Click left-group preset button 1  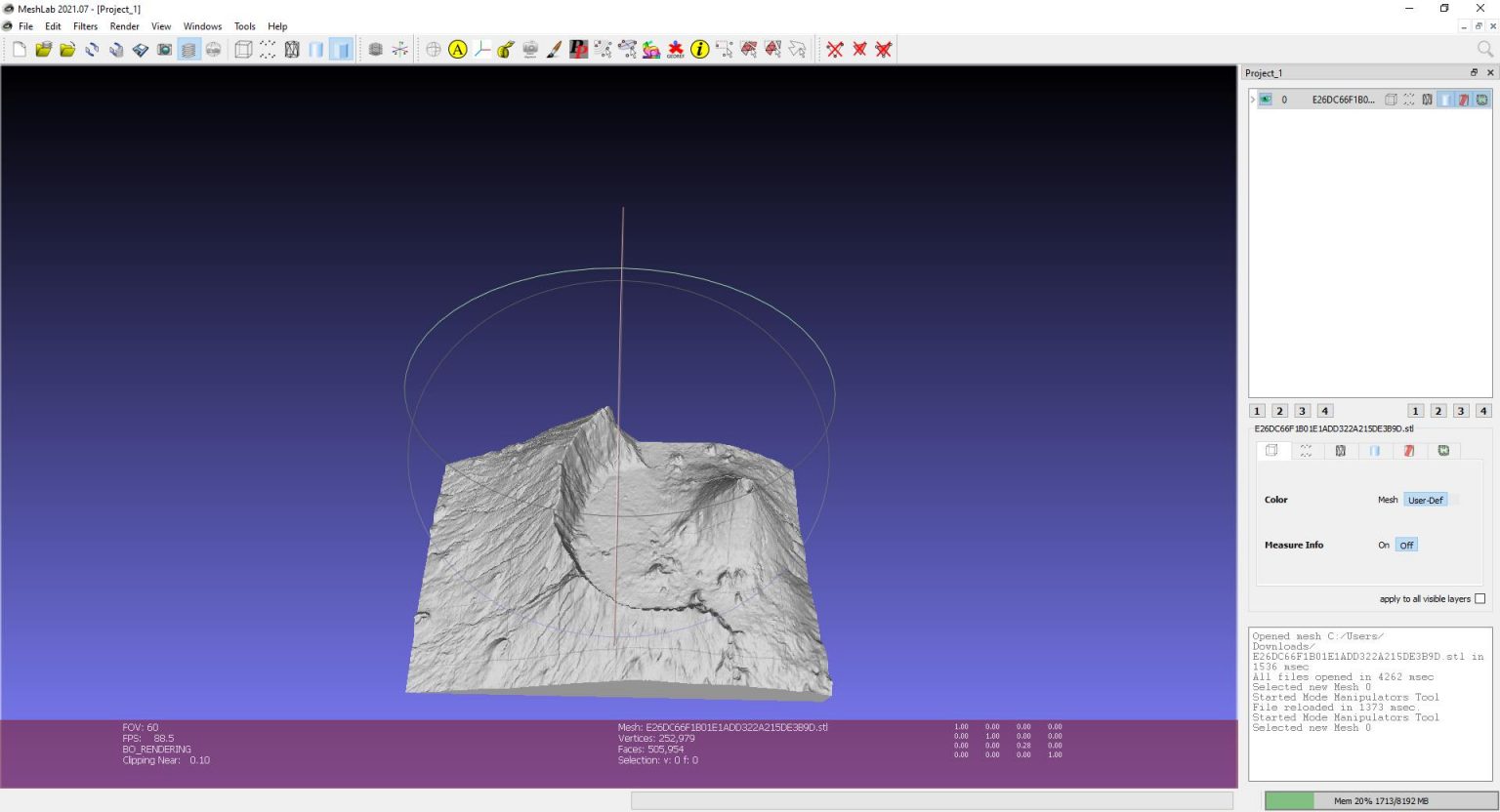pyautogui.click(x=1258, y=411)
